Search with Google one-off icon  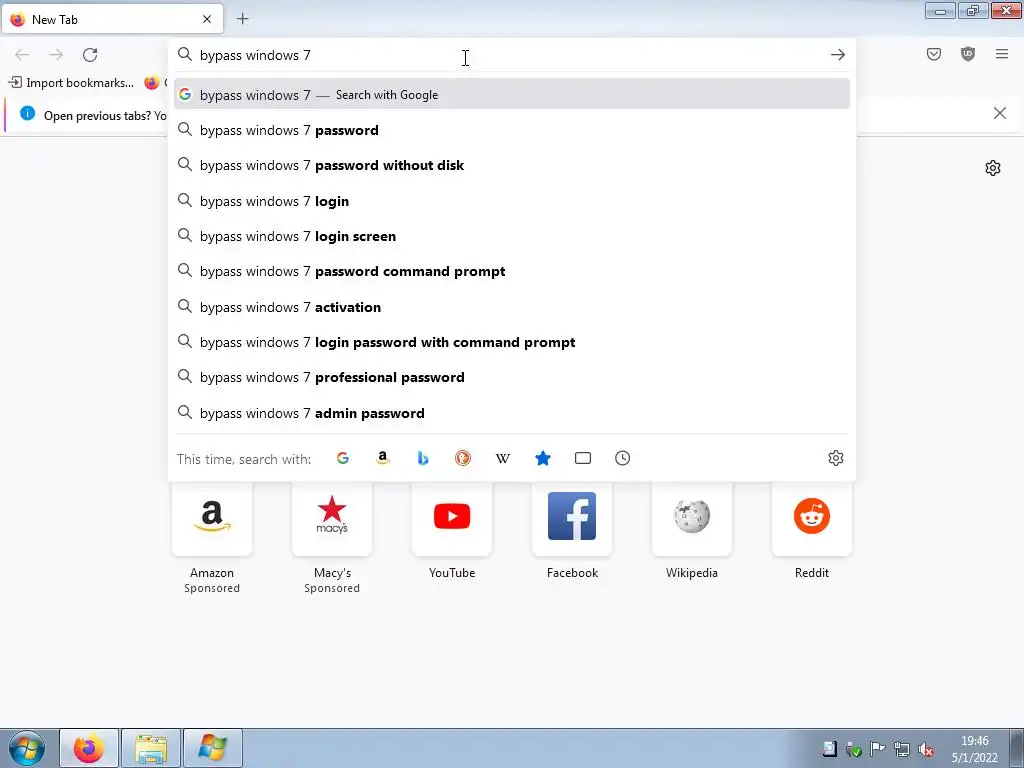tap(343, 458)
